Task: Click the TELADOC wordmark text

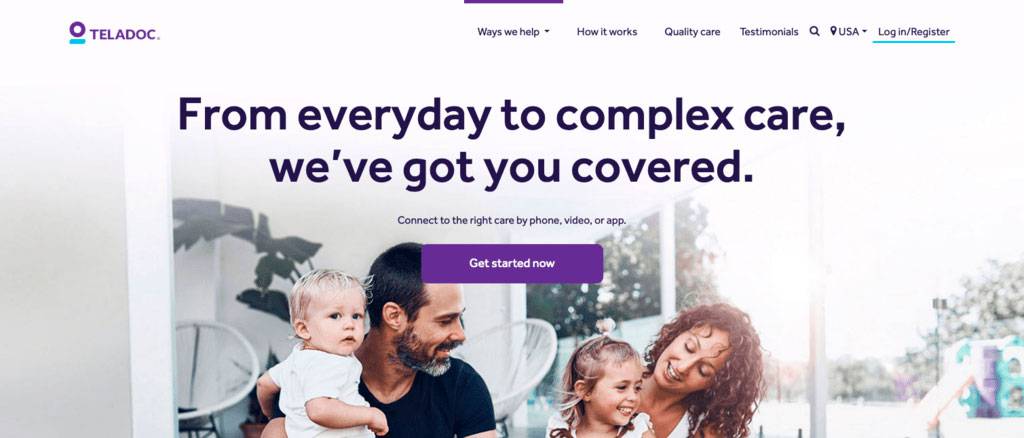Action: coord(124,35)
